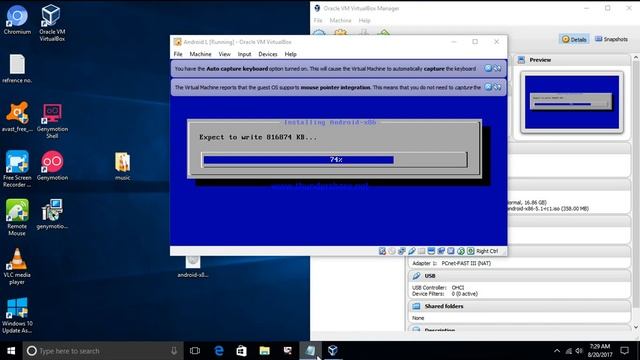Viewport: 640px width, 360px height.
Task: Open File Explorer from taskbar
Action: (264, 351)
